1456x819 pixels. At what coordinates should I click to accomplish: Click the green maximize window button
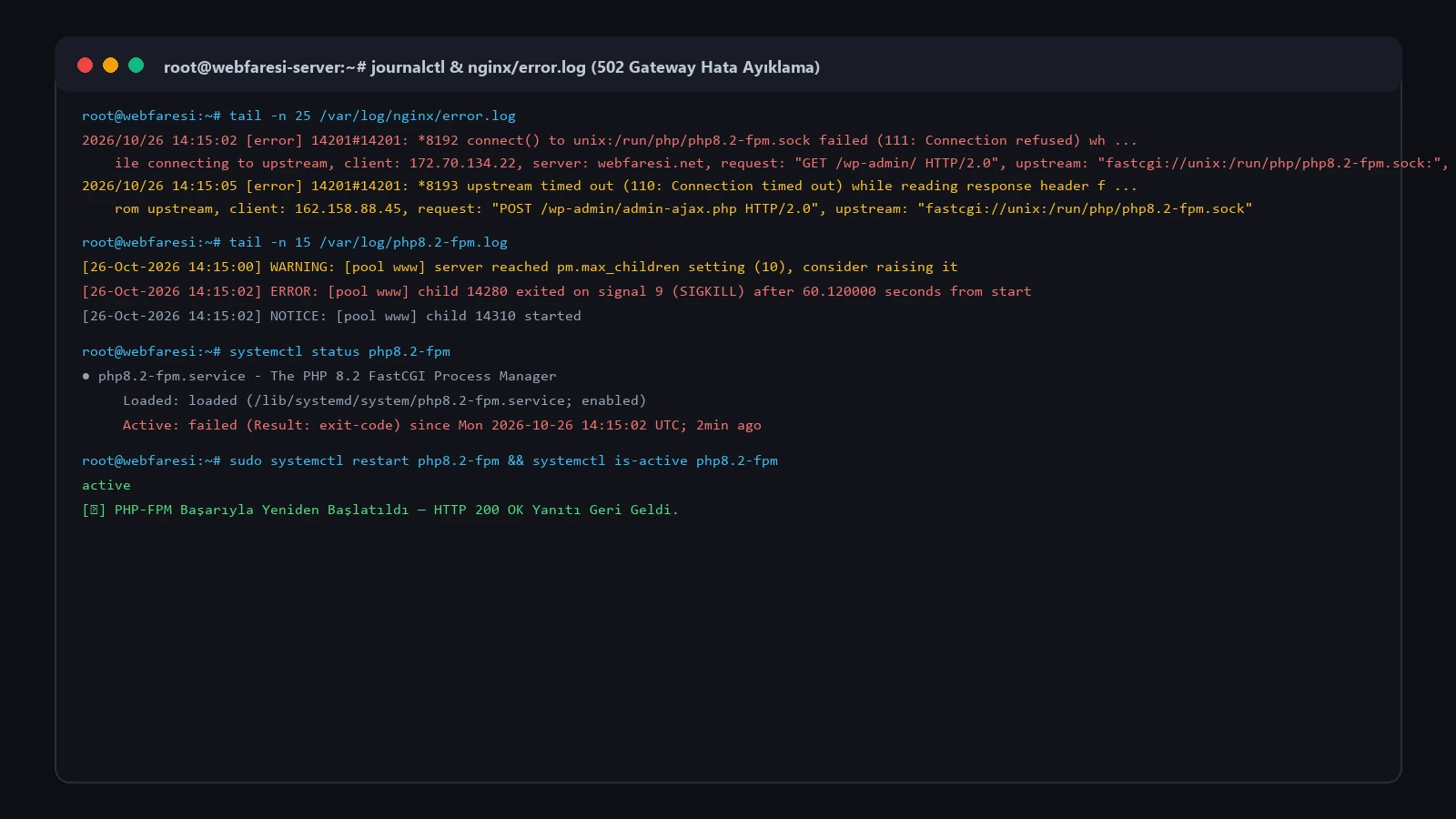[x=136, y=66]
